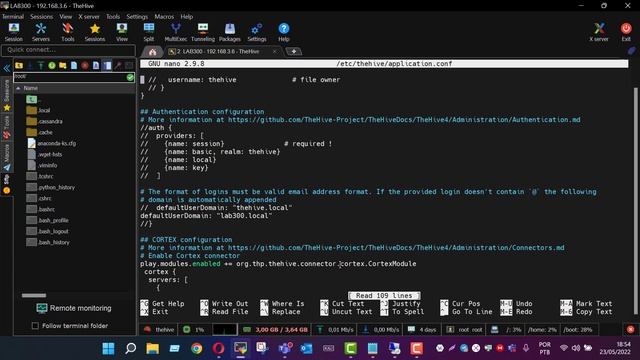Click the 4 days uptime status entry
Viewport: 640px width, 360px height.
pos(423,329)
